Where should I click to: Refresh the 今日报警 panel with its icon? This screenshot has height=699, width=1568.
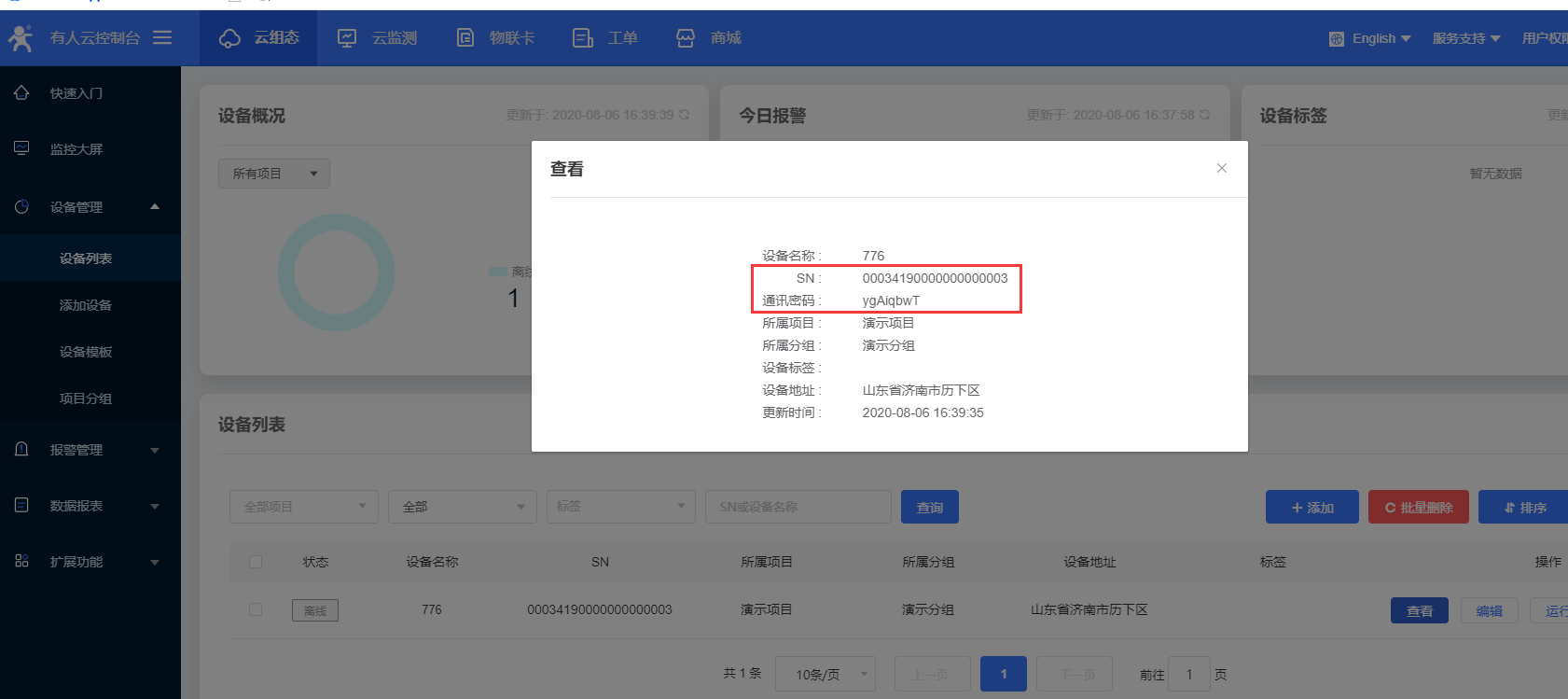(x=1204, y=115)
